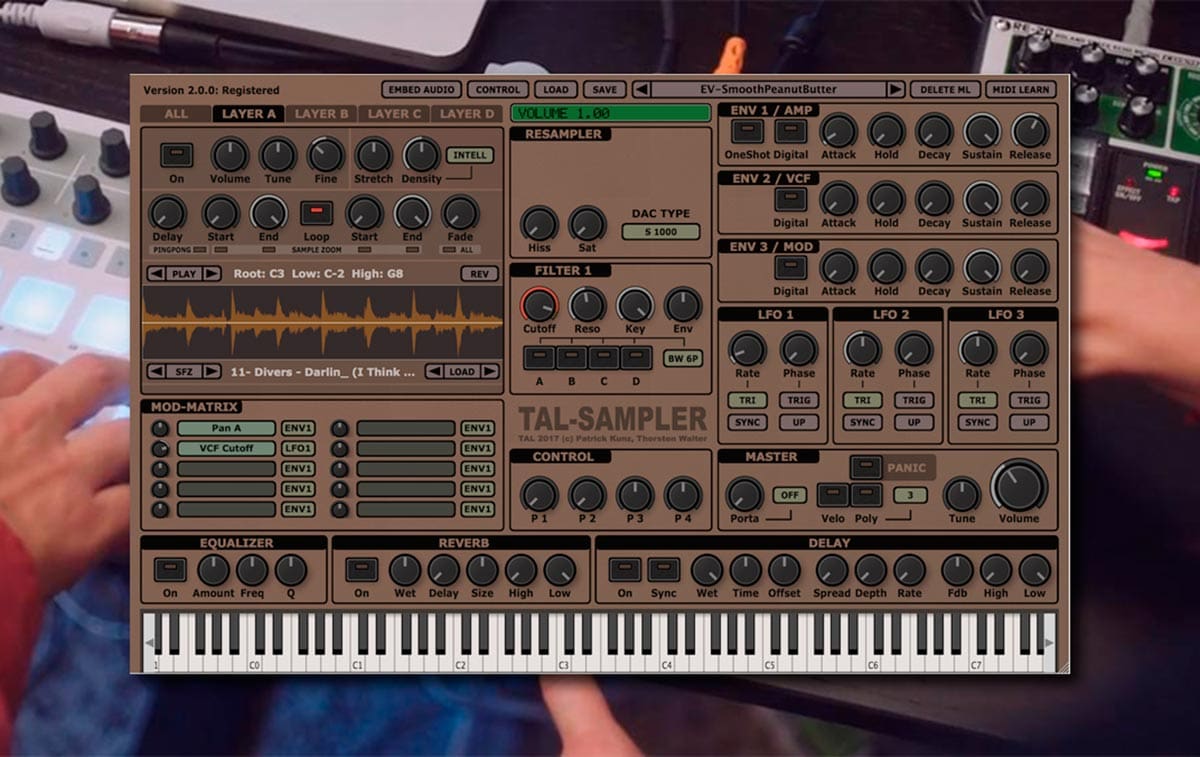Screen dimensions: 1200x757
Task: Click the left arrow beside PLAY
Action: coord(156,273)
